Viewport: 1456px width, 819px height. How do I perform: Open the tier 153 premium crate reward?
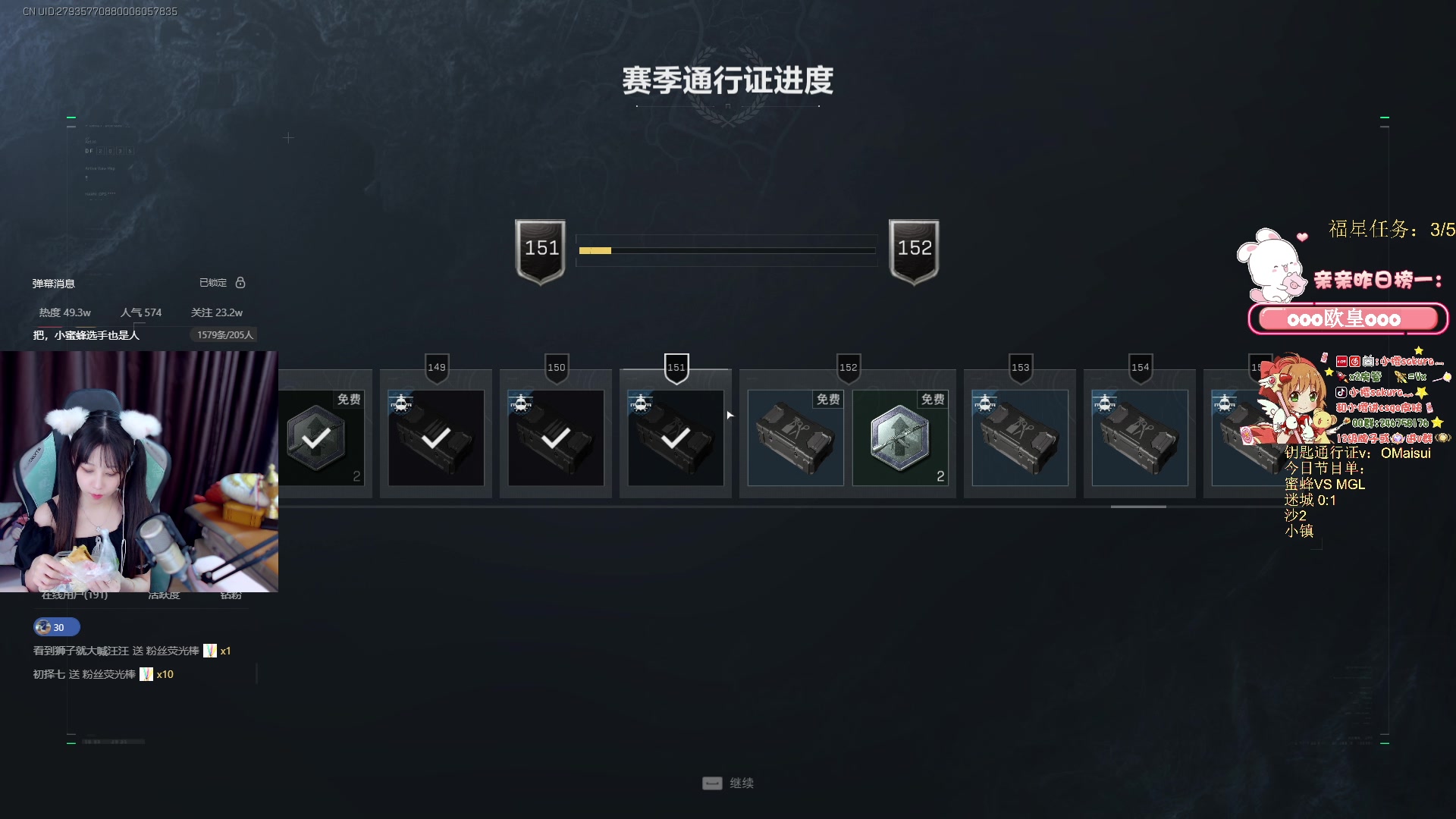coord(1020,438)
